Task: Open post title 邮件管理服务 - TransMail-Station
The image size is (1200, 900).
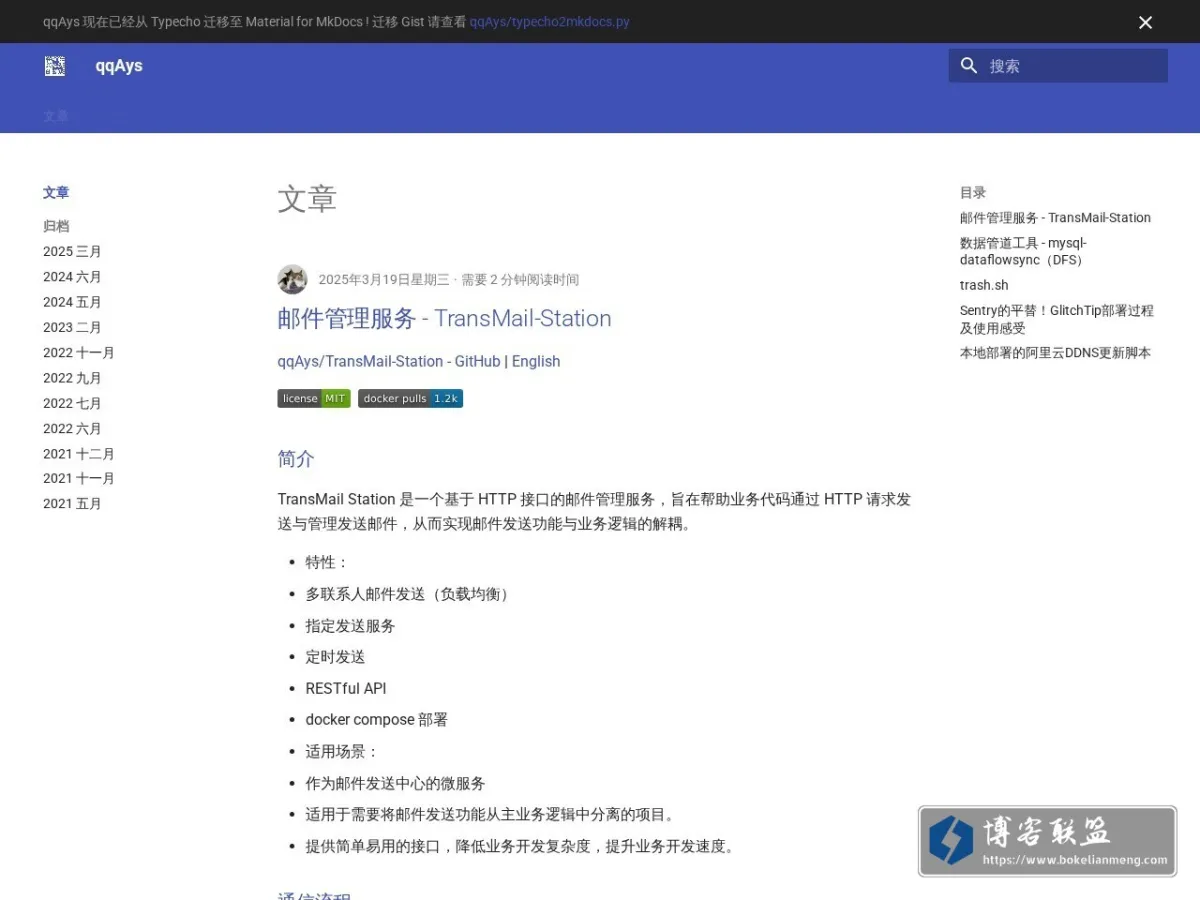Action: coord(444,318)
